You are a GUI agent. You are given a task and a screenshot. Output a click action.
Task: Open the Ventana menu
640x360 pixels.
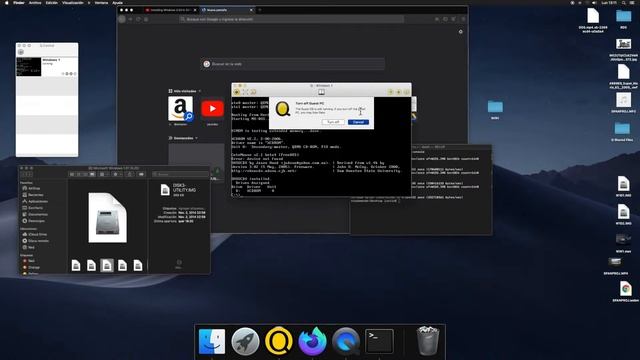pos(101,2)
